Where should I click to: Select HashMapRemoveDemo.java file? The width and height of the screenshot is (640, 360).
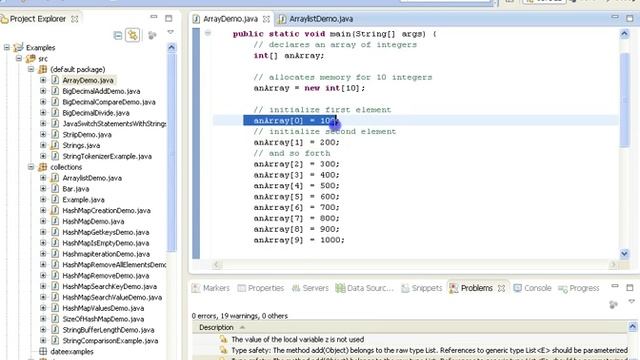click(x=105, y=276)
